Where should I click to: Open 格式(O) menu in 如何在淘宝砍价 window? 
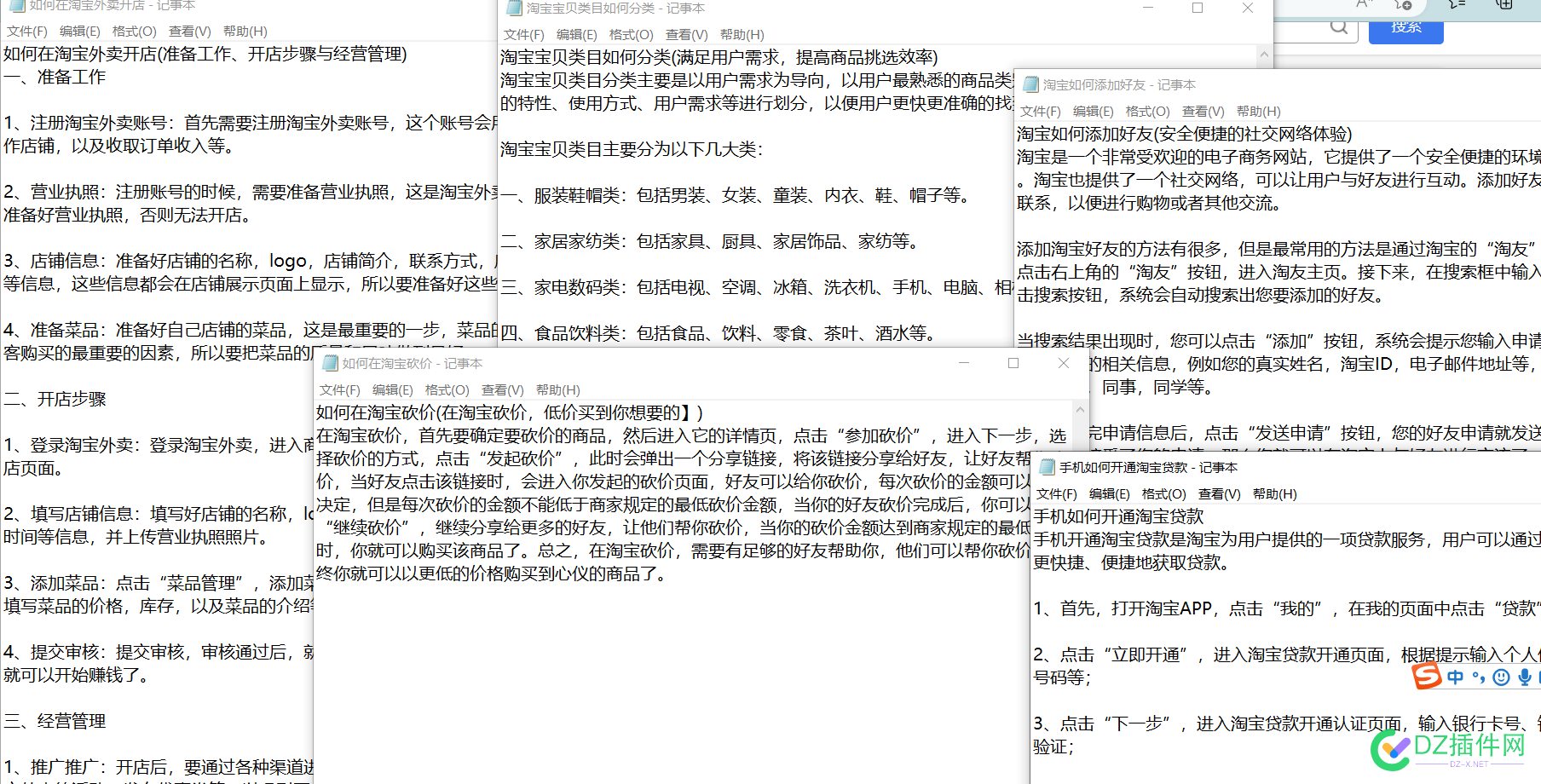(x=447, y=390)
